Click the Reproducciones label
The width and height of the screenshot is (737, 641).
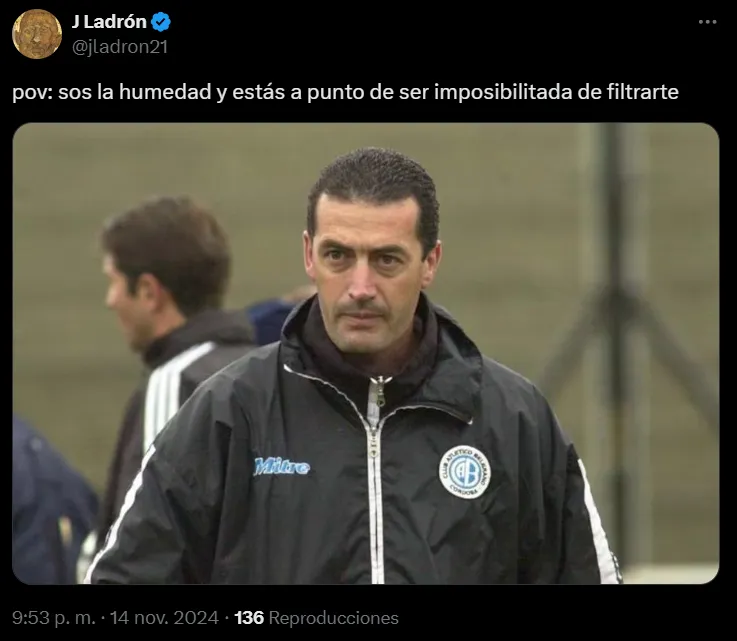[334, 618]
